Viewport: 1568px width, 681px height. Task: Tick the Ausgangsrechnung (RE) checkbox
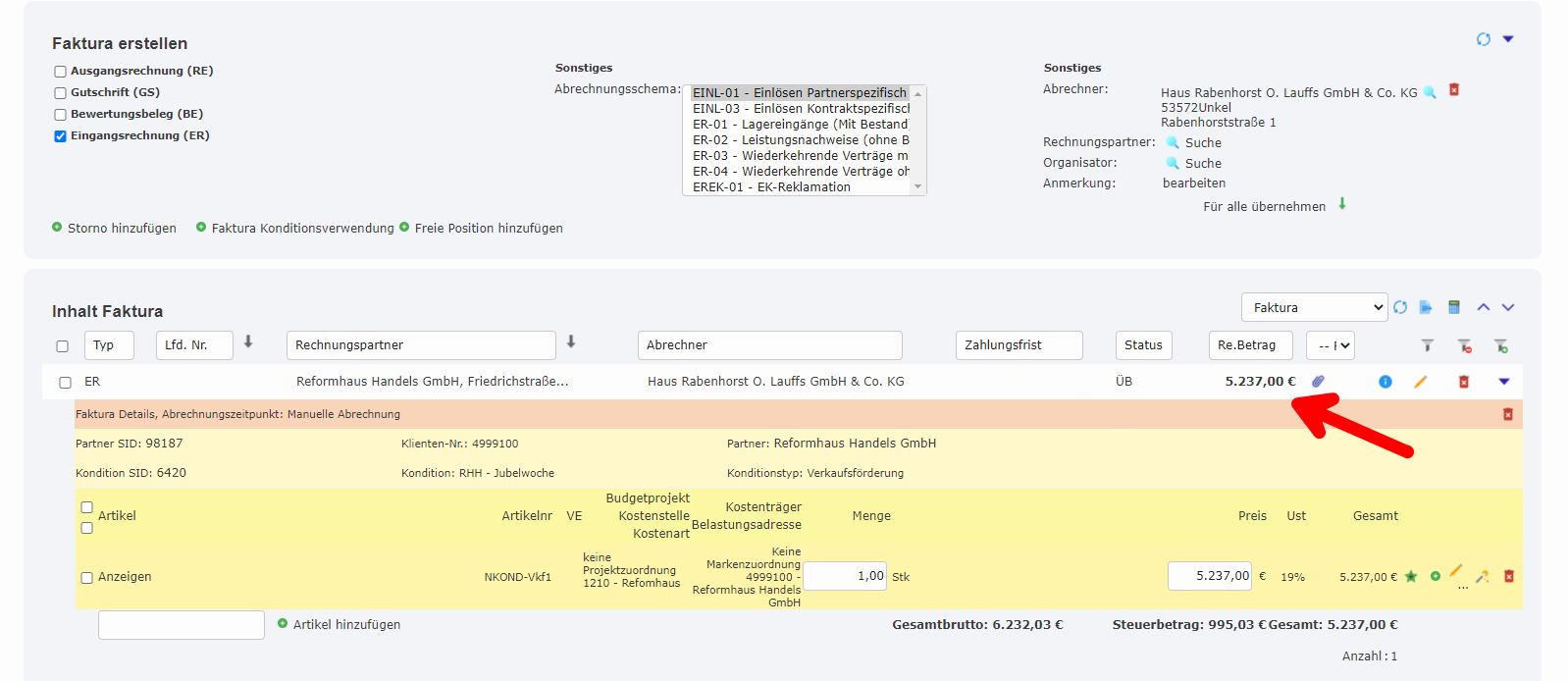pyautogui.click(x=60, y=72)
